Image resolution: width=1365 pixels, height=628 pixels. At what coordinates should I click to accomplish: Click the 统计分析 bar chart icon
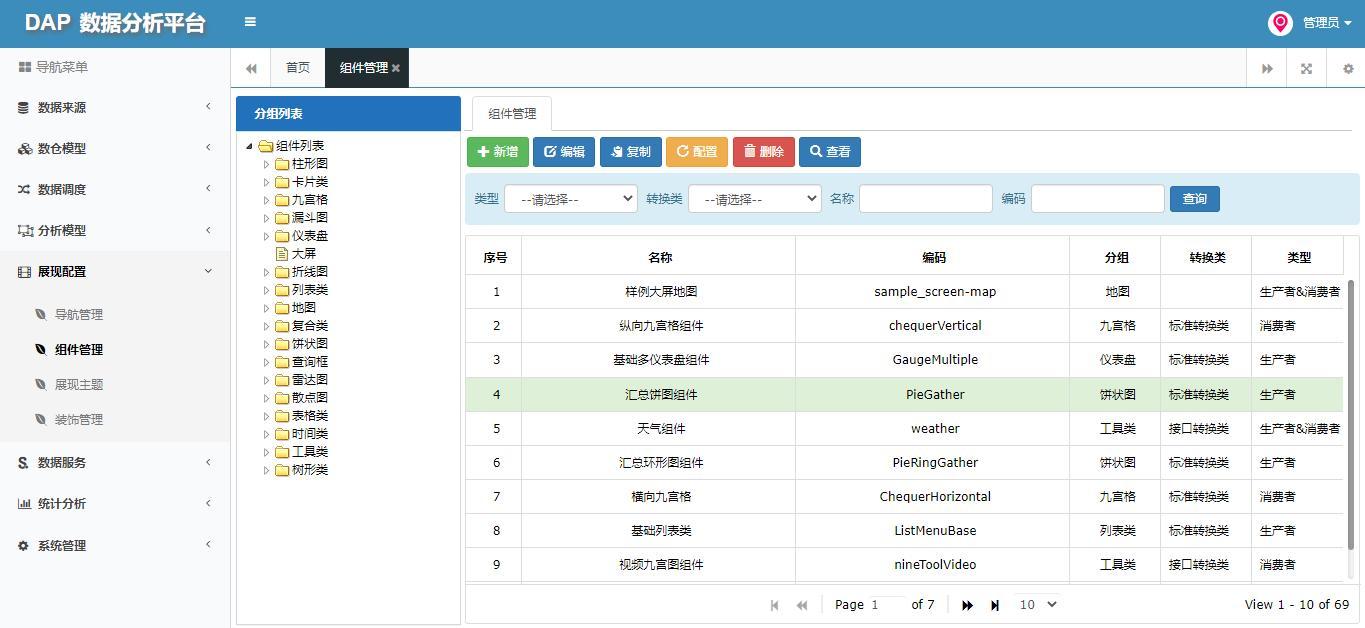(x=24, y=503)
